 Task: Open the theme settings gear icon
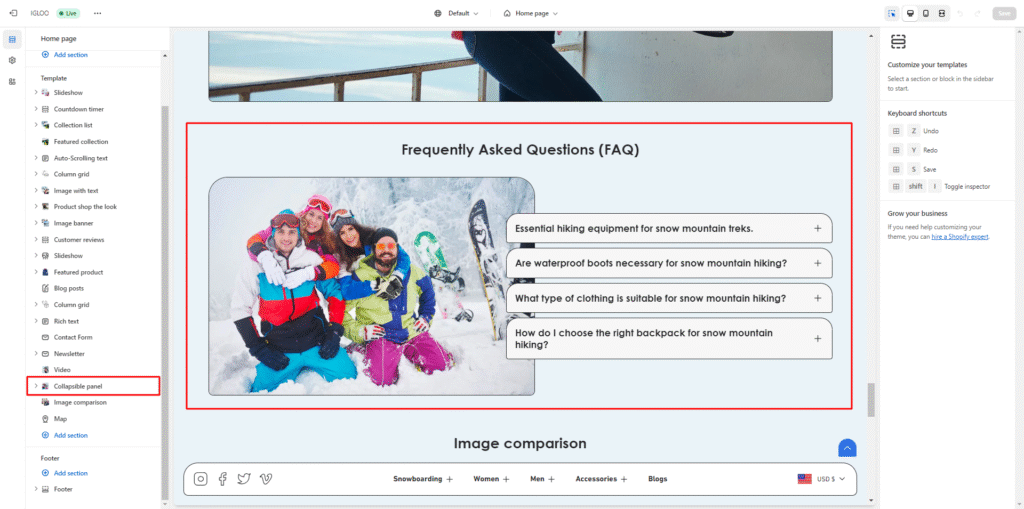[12, 60]
